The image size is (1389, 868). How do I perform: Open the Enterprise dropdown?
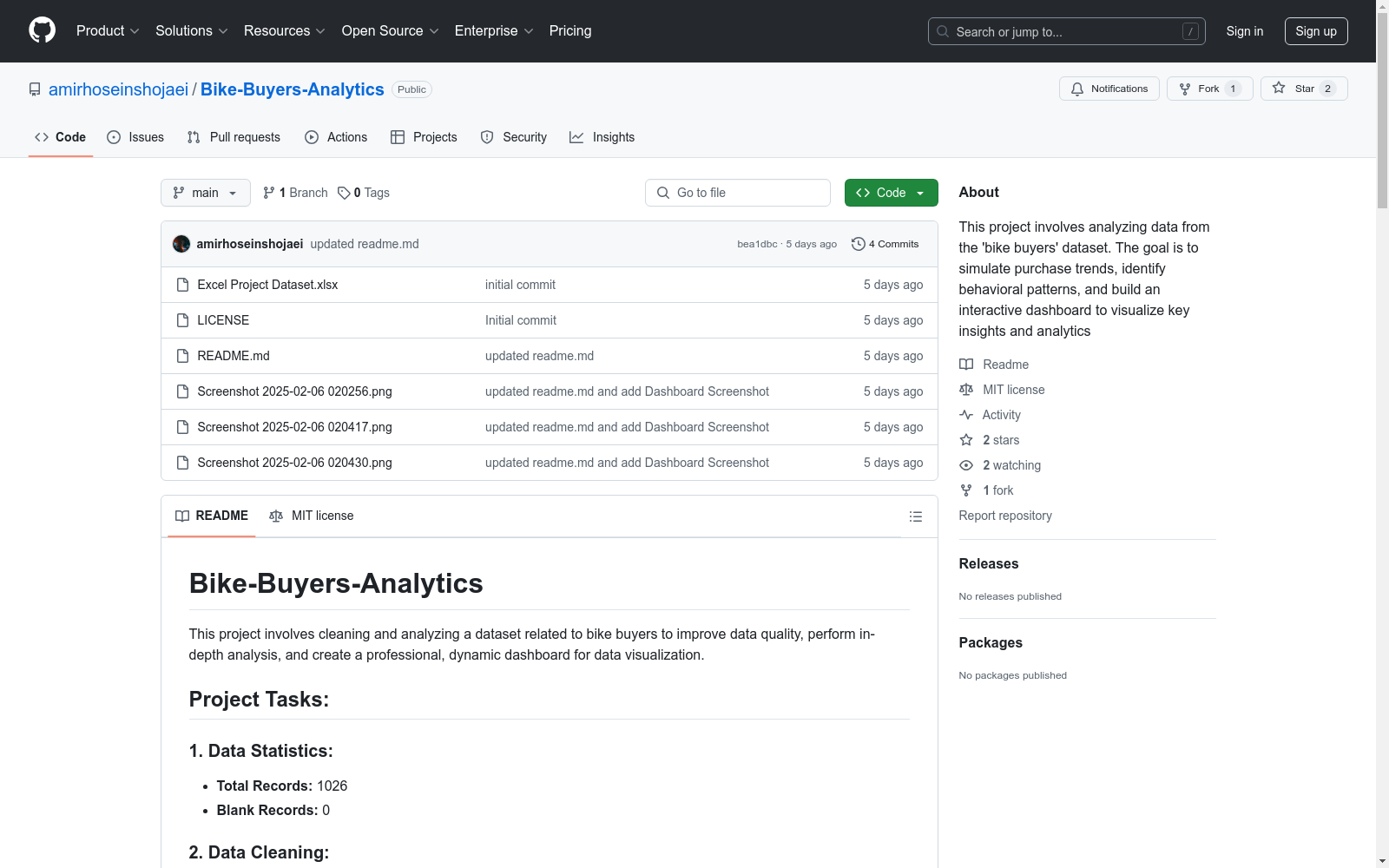tap(494, 31)
